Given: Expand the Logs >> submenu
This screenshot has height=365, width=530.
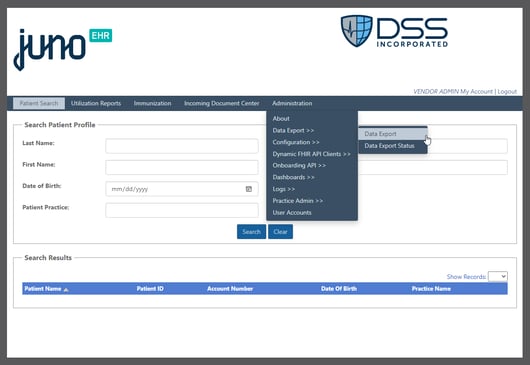Looking at the screenshot, I should [284, 189].
